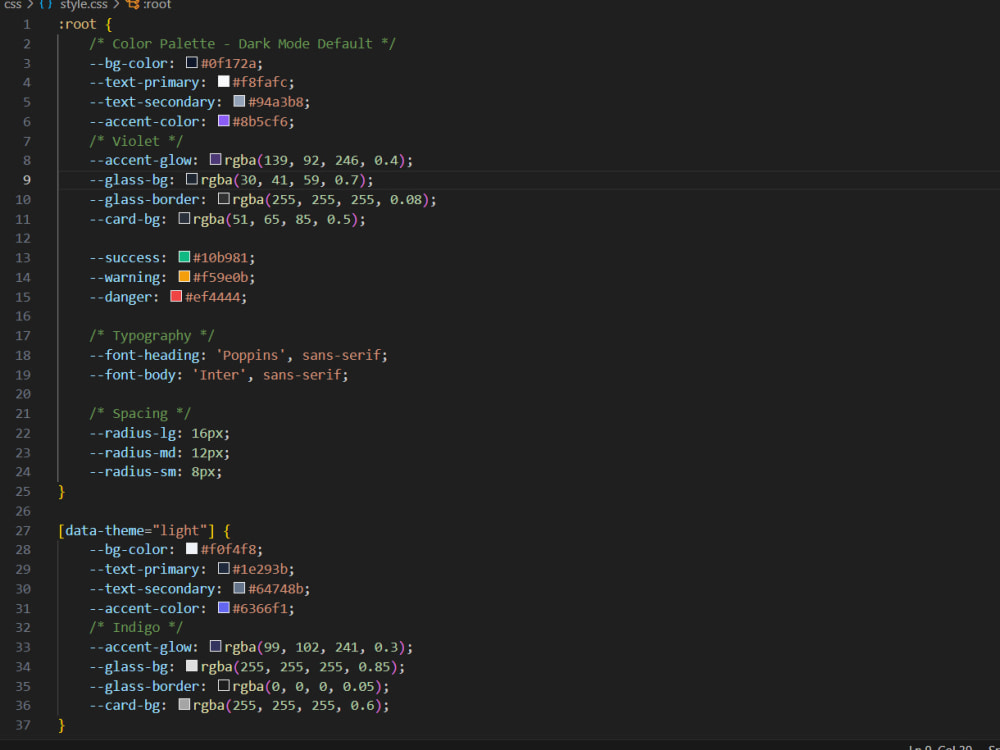The width and height of the screenshot is (1000, 750).
Task: Click the 'Inter' font name
Action: pyautogui.click(x=219, y=374)
